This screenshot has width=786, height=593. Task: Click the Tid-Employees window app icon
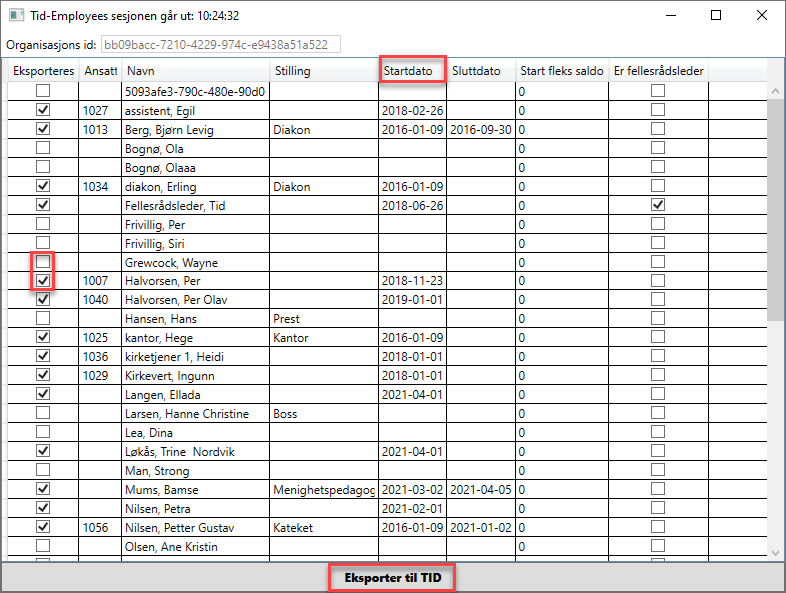click(x=16, y=15)
